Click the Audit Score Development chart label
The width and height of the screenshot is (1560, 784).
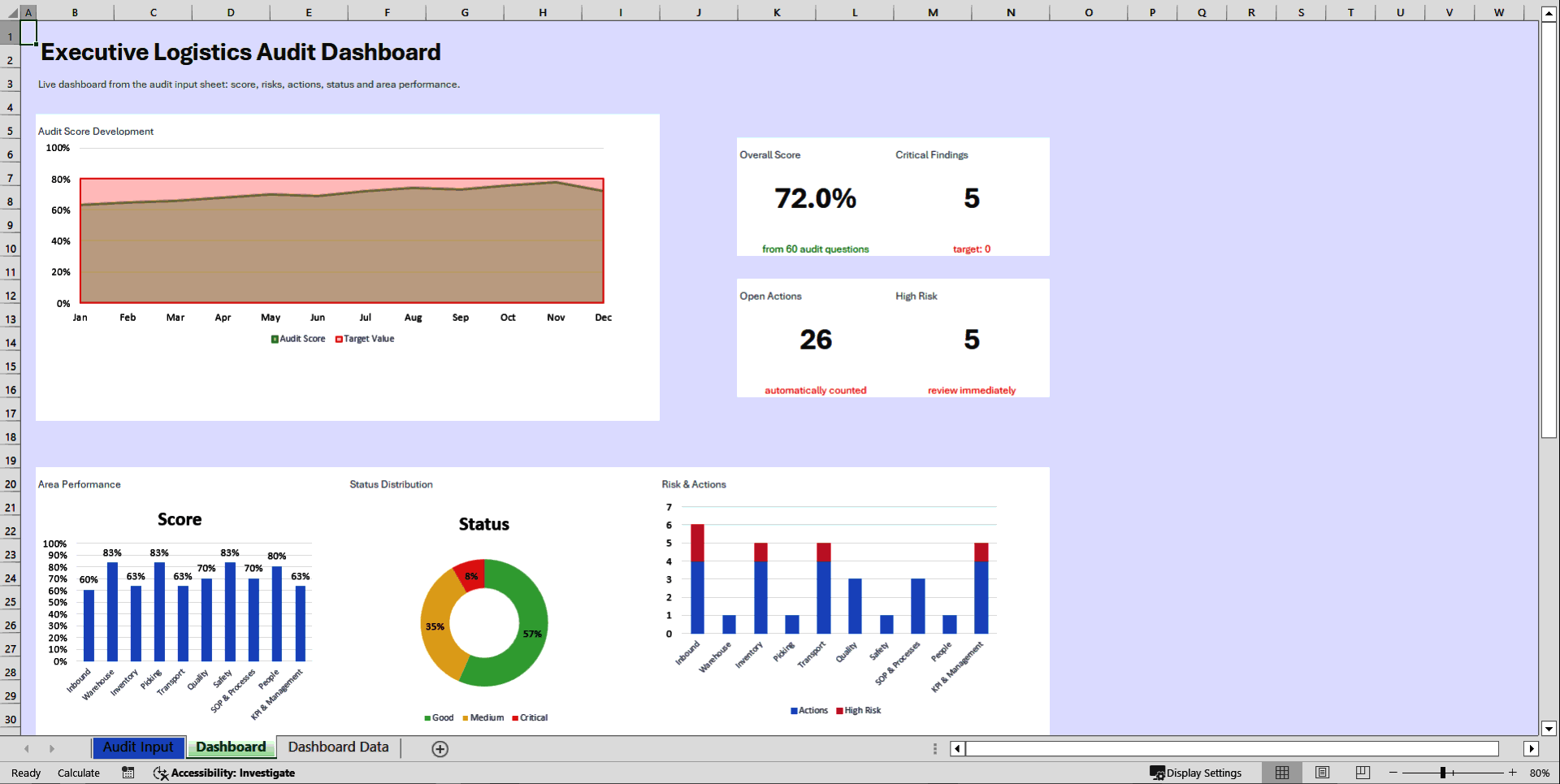coord(96,132)
